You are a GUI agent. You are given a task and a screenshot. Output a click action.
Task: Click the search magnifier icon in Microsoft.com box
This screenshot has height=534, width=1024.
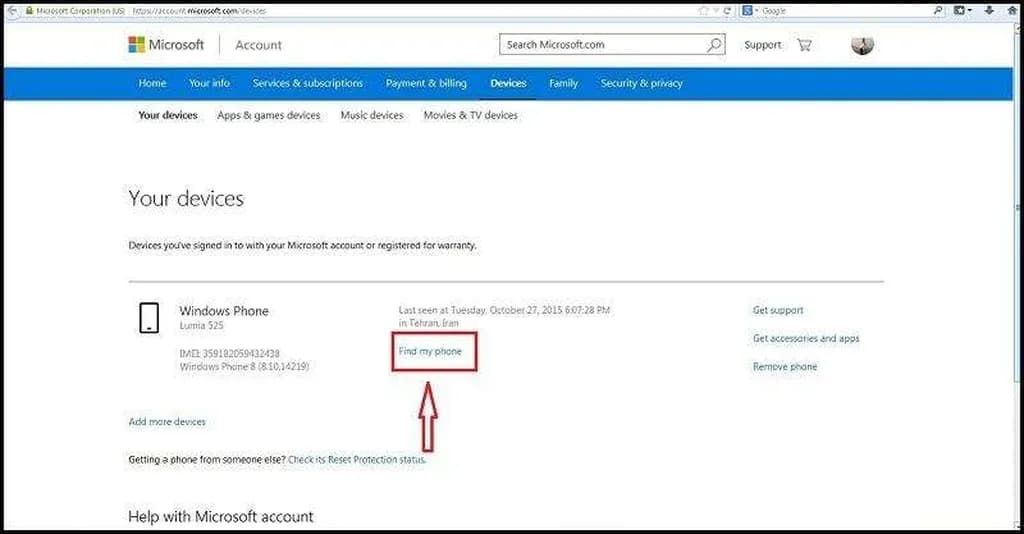click(x=714, y=45)
